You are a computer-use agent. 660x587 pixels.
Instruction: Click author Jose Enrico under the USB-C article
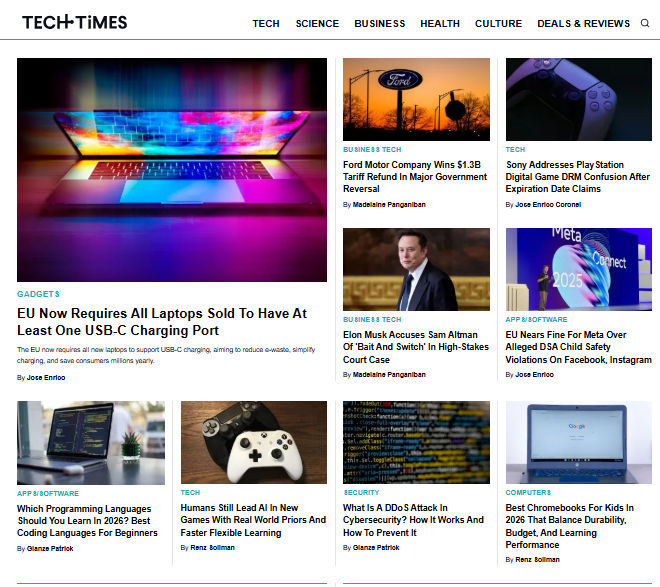pyautogui.click(x=46, y=378)
